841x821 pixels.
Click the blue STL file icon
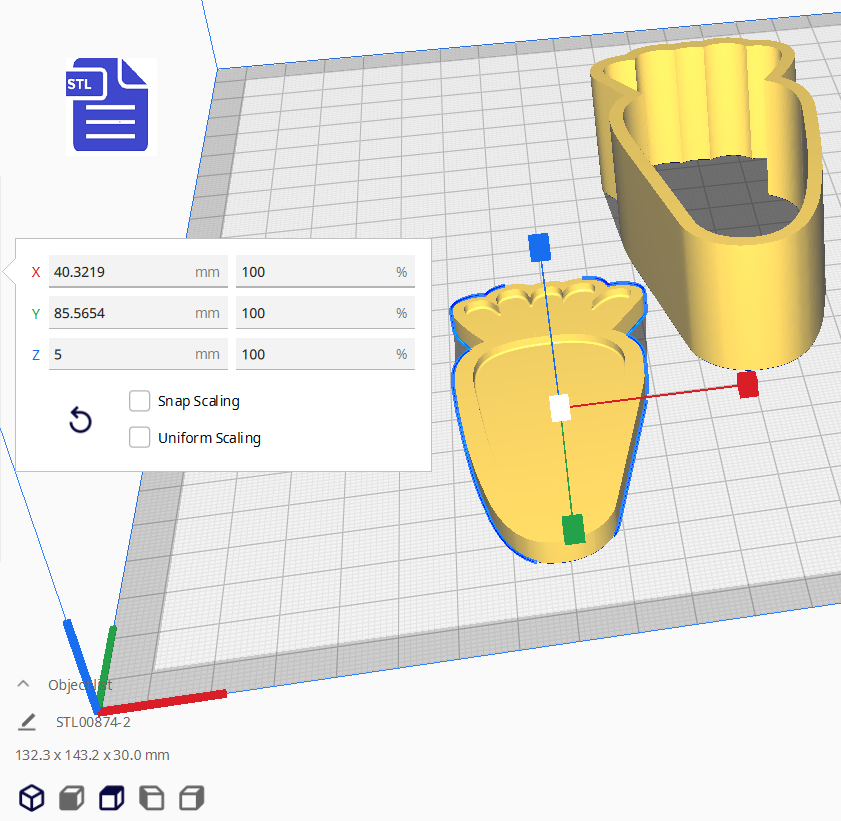111,104
